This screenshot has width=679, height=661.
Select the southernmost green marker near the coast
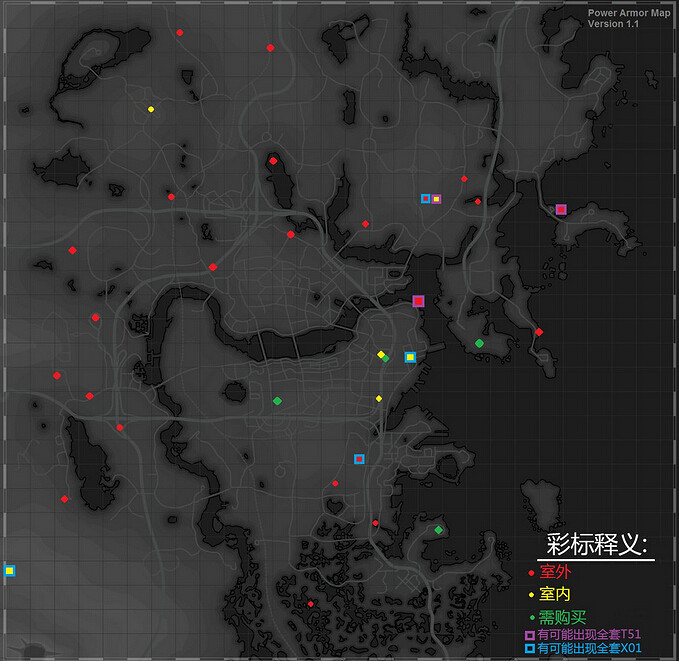[438, 530]
